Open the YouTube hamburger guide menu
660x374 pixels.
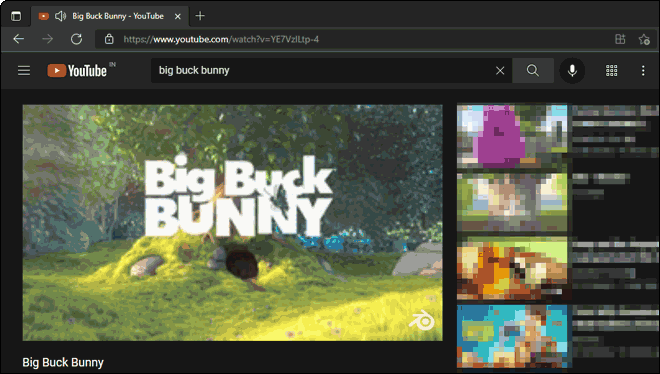pos(24,70)
